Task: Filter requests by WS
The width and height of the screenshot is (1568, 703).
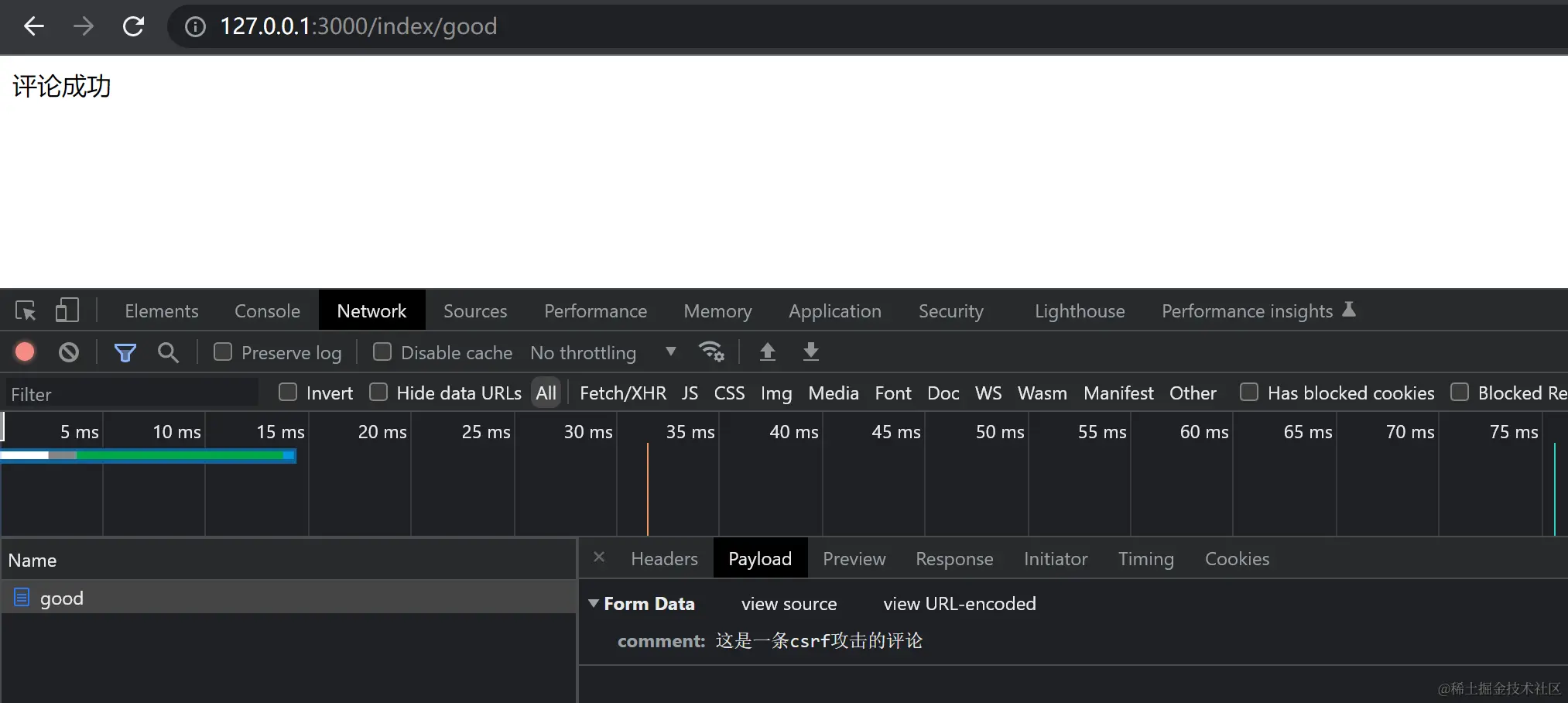Action: tap(988, 393)
